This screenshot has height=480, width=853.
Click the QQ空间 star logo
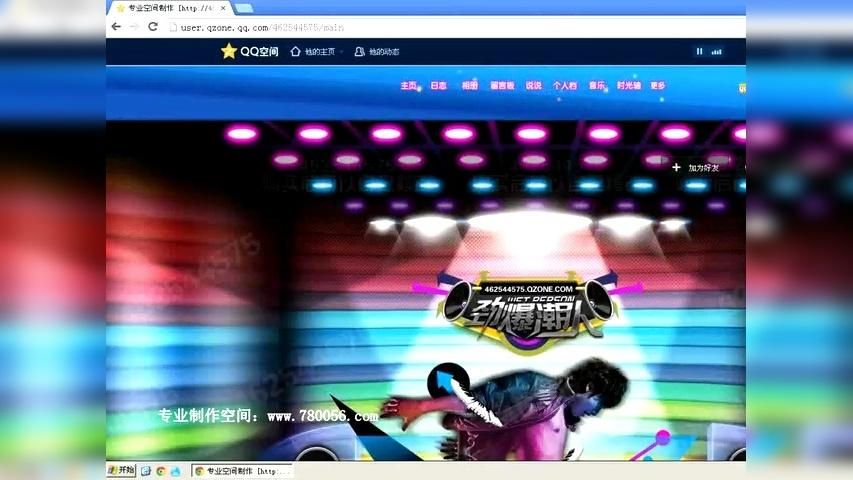[x=250, y=51]
